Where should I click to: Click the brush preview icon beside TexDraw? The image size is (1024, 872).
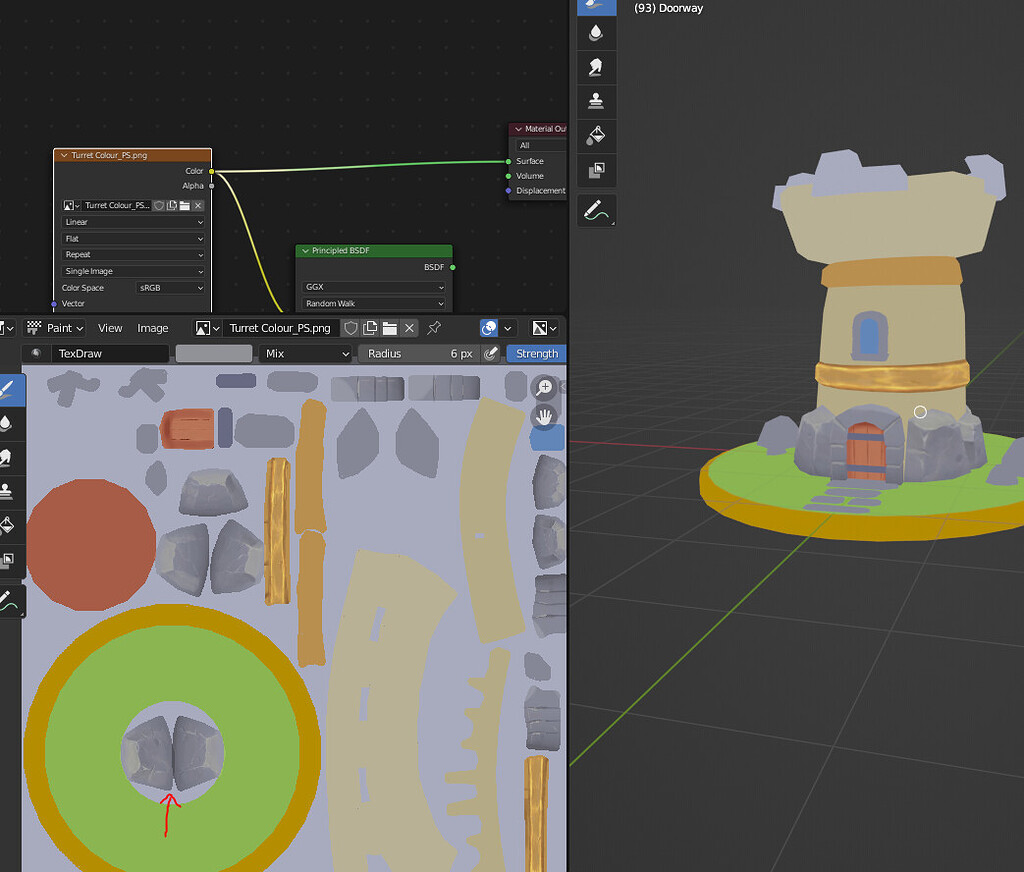[36, 353]
